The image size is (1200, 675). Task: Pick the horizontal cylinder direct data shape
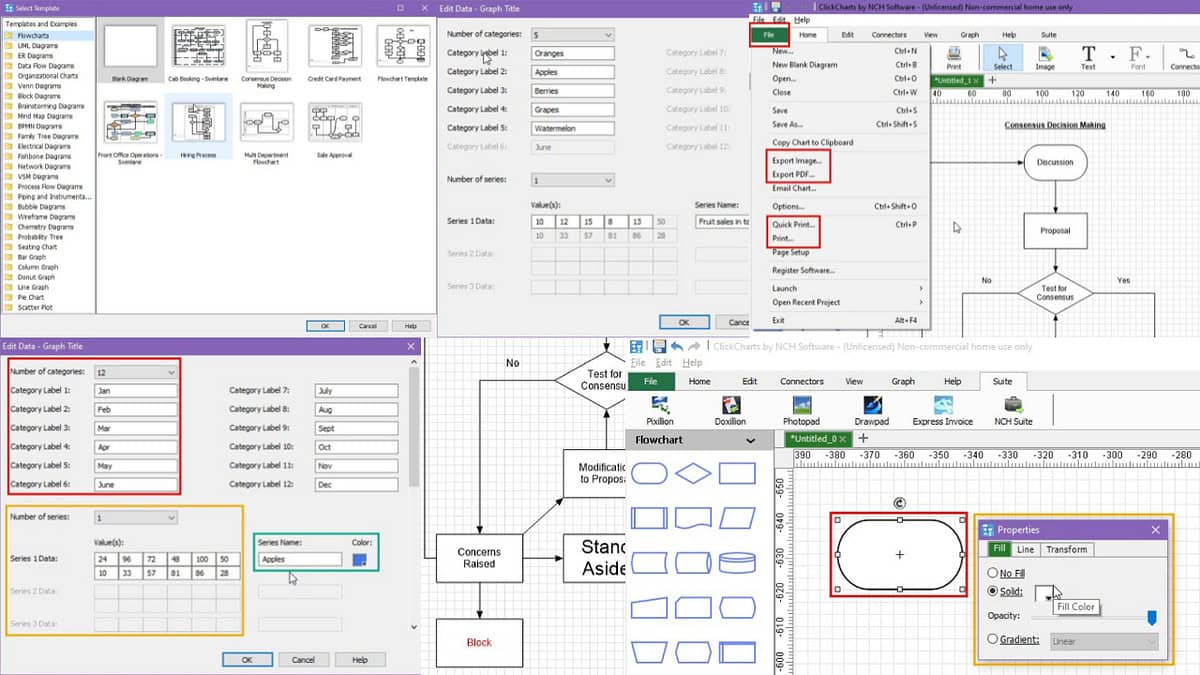[x=694, y=562]
